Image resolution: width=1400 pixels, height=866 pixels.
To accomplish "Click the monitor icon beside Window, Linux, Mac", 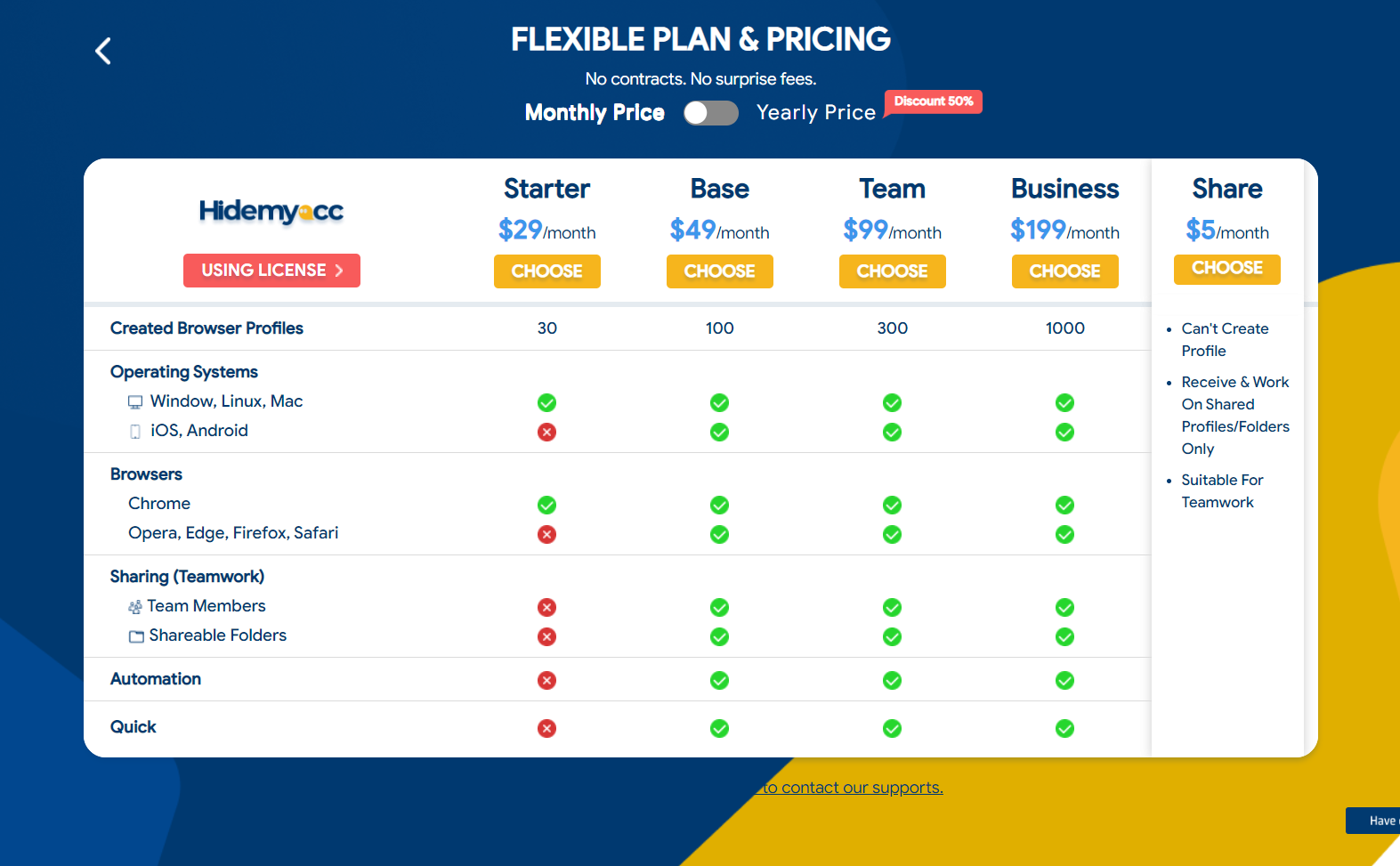I will (135, 402).
